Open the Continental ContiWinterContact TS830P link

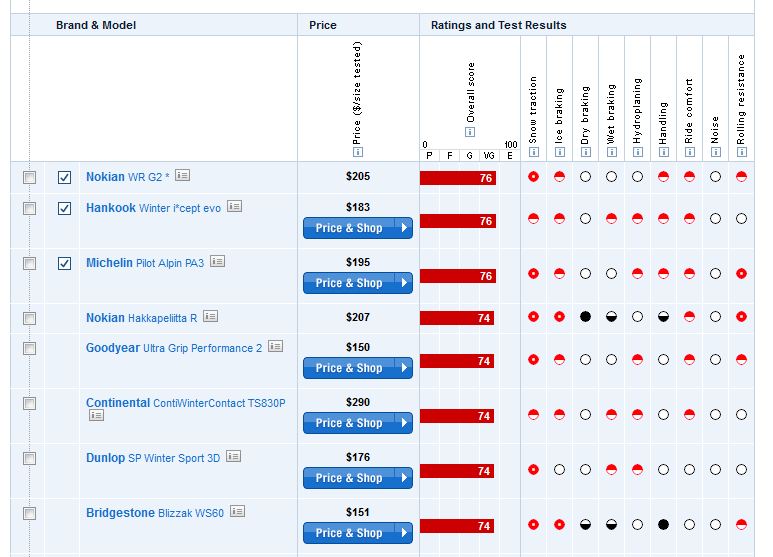click(x=186, y=403)
